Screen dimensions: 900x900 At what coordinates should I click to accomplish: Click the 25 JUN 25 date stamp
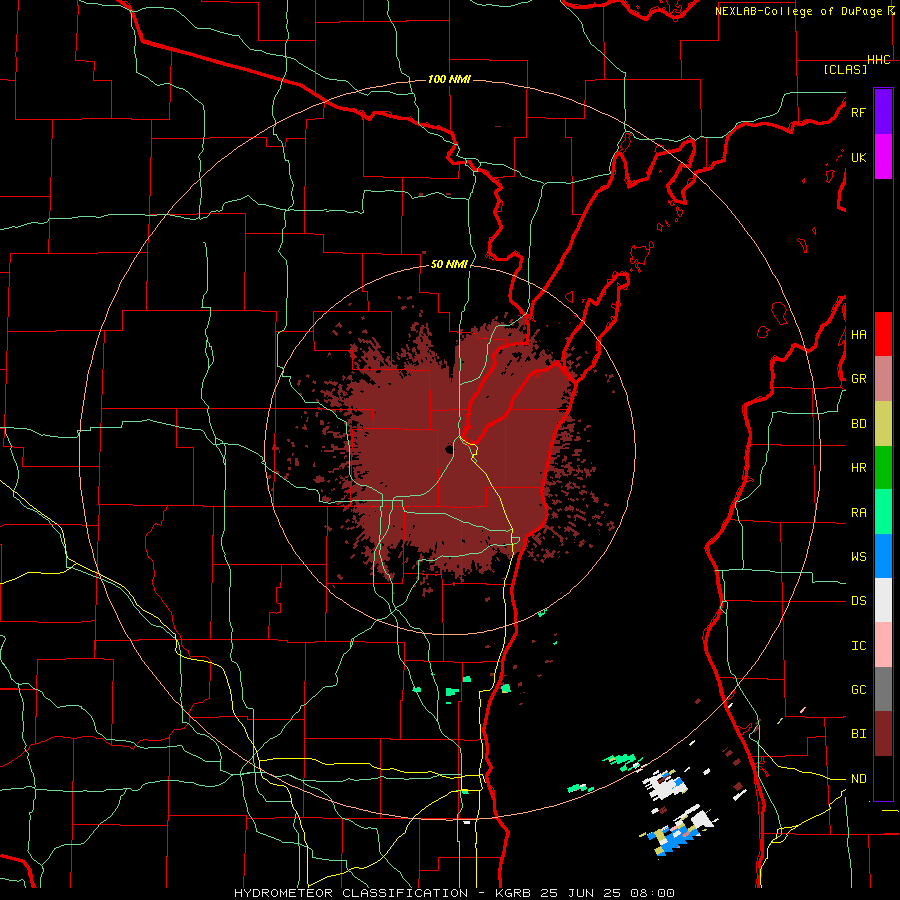(x=581, y=893)
